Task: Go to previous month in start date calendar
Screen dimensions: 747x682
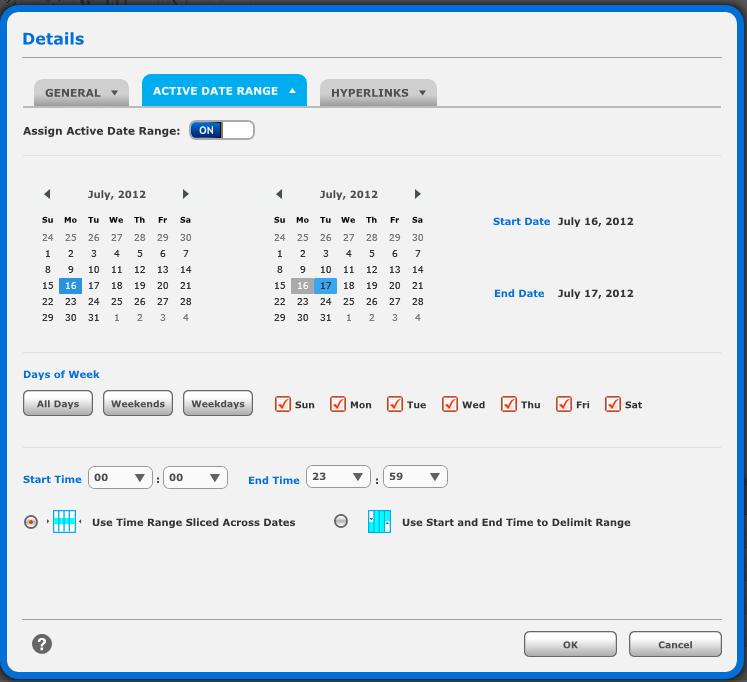Action: 47,194
